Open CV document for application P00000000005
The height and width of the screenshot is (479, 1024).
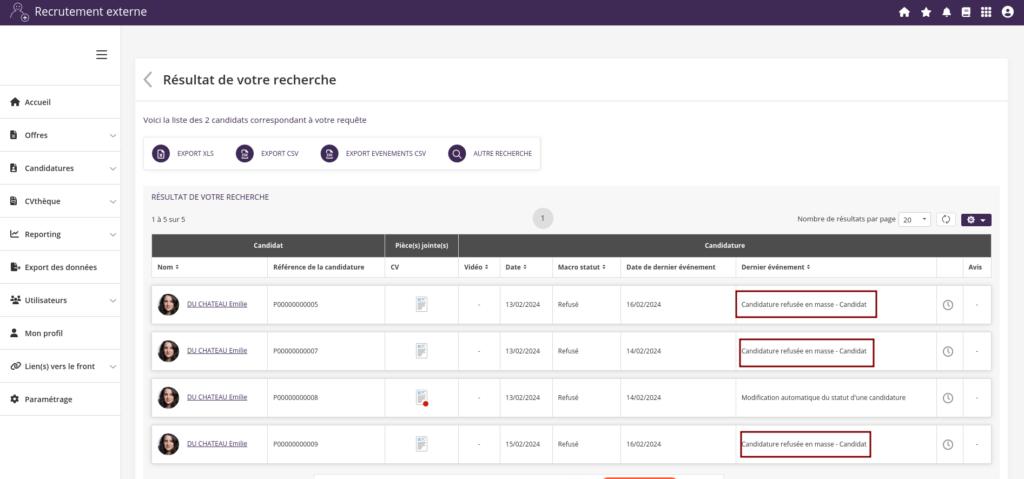(x=422, y=304)
